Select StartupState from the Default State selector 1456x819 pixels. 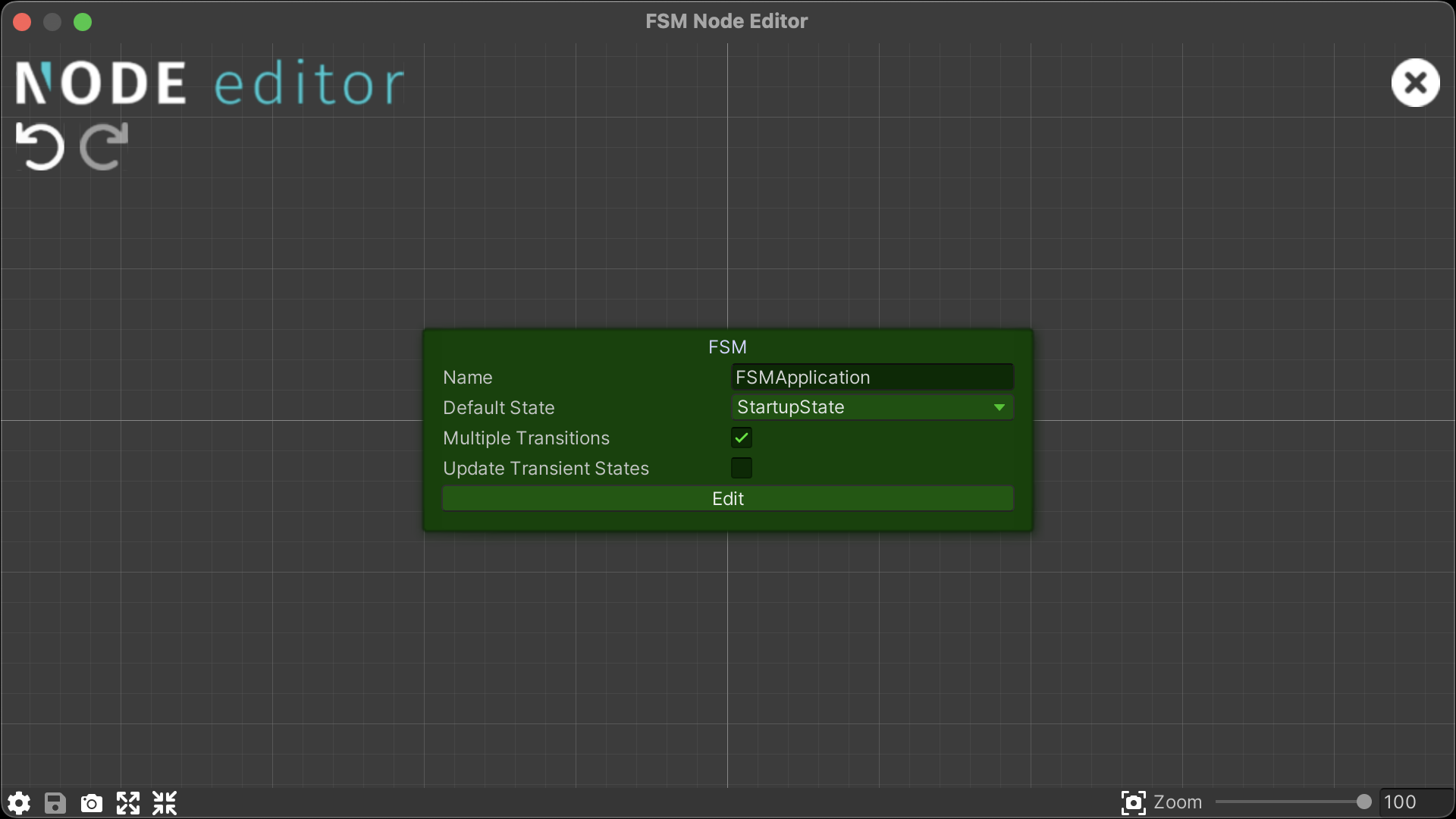(x=871, y=407)
